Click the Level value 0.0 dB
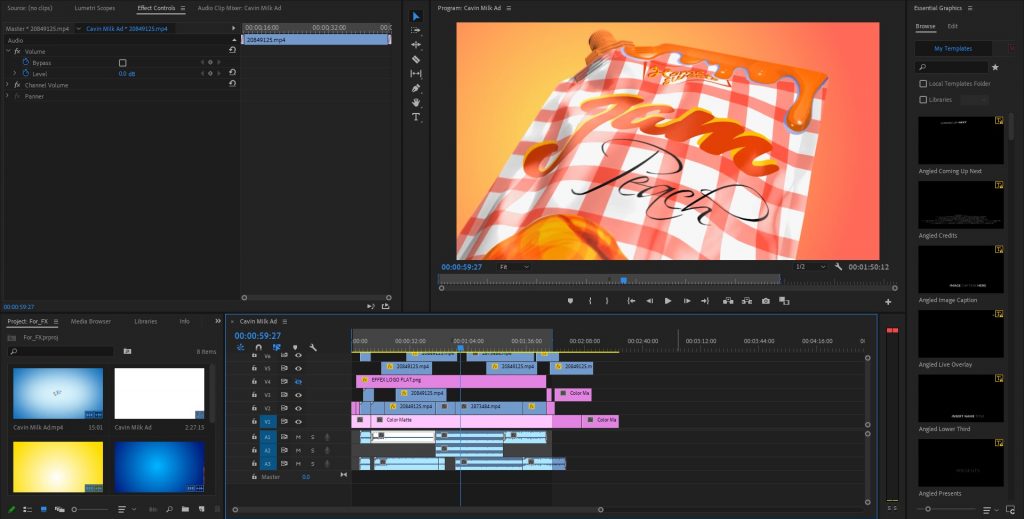1024x519 pixels. tap(127, 74)
